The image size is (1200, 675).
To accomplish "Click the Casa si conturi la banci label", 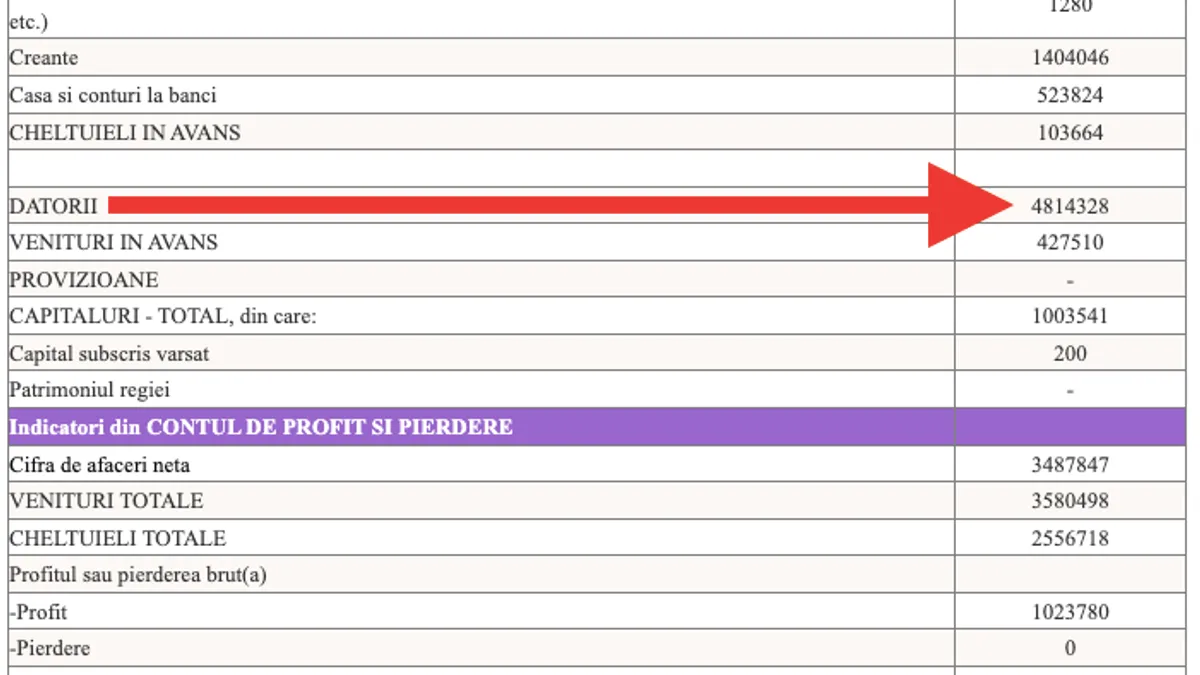I will pos(113,95).
